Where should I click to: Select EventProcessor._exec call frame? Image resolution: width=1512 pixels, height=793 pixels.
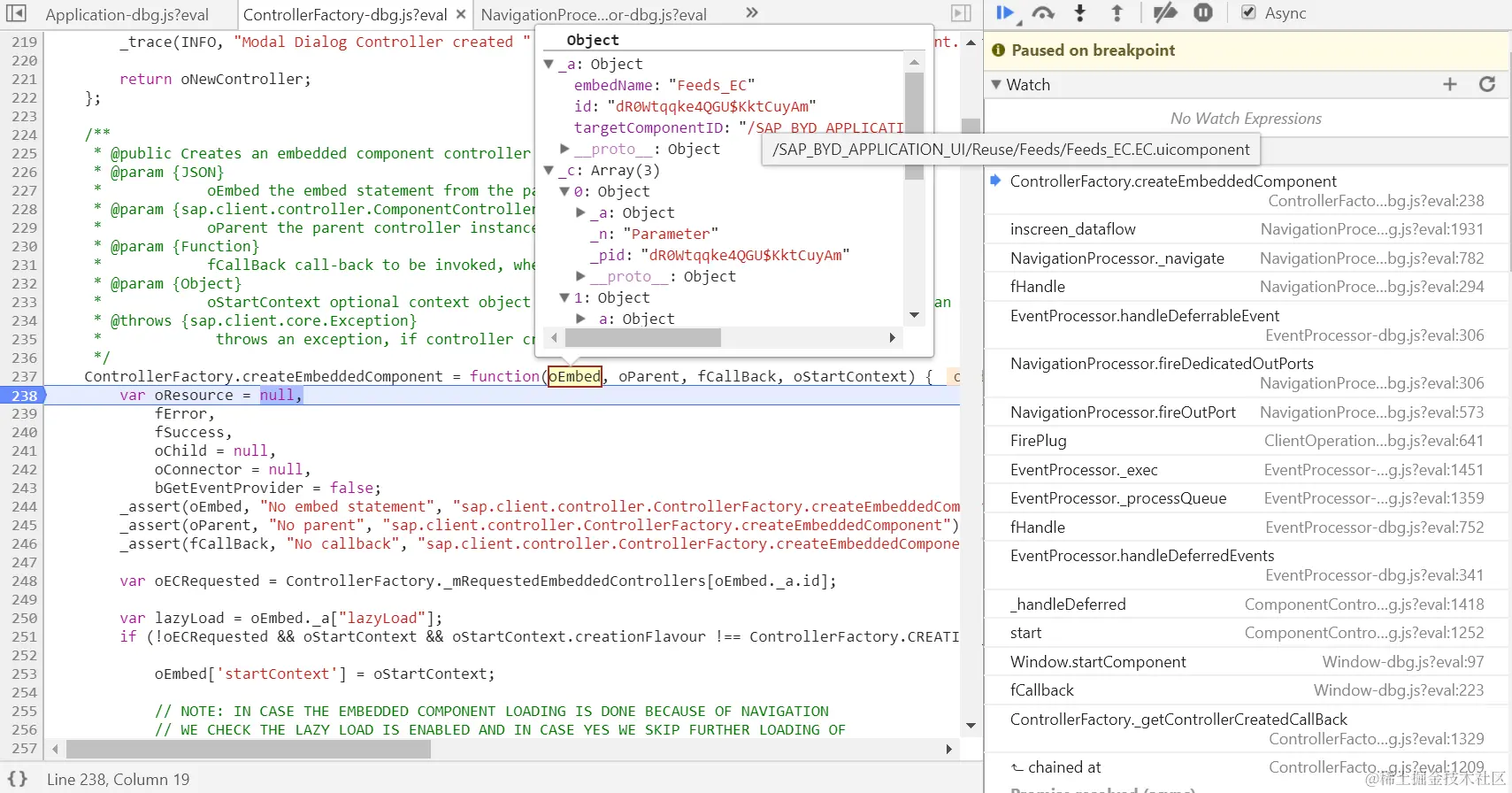[x=1247, y=470]
